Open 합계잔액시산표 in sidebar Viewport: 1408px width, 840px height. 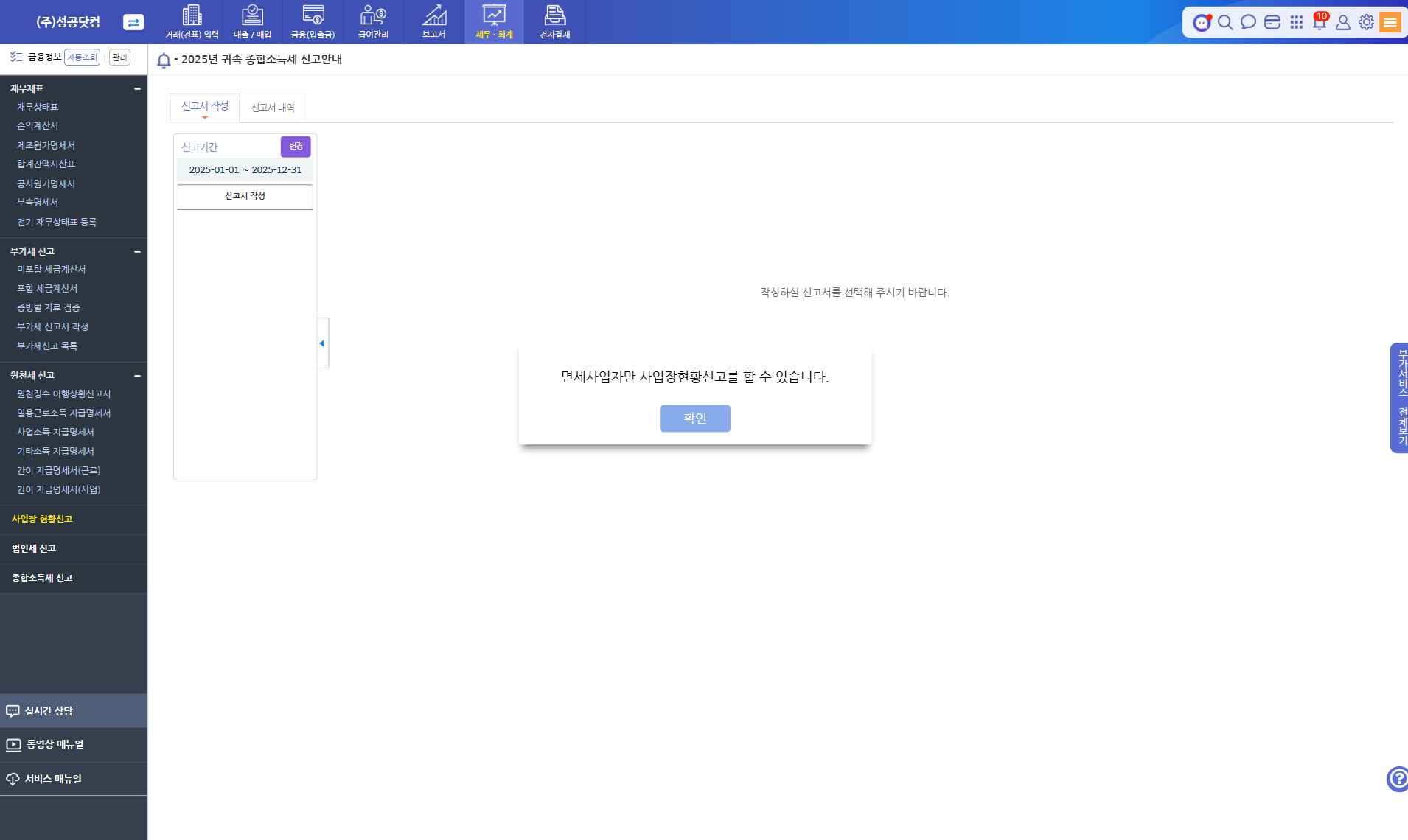[46, 164]
